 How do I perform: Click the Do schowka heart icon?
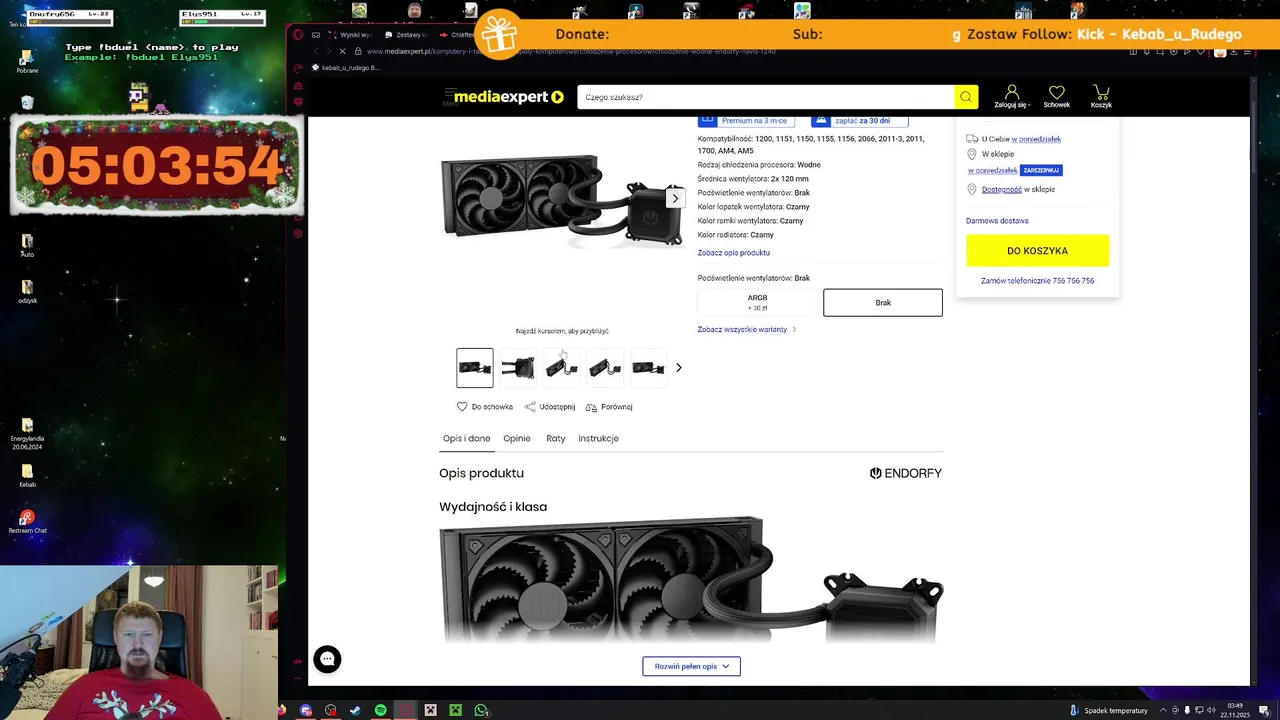(x=462, y=407)
